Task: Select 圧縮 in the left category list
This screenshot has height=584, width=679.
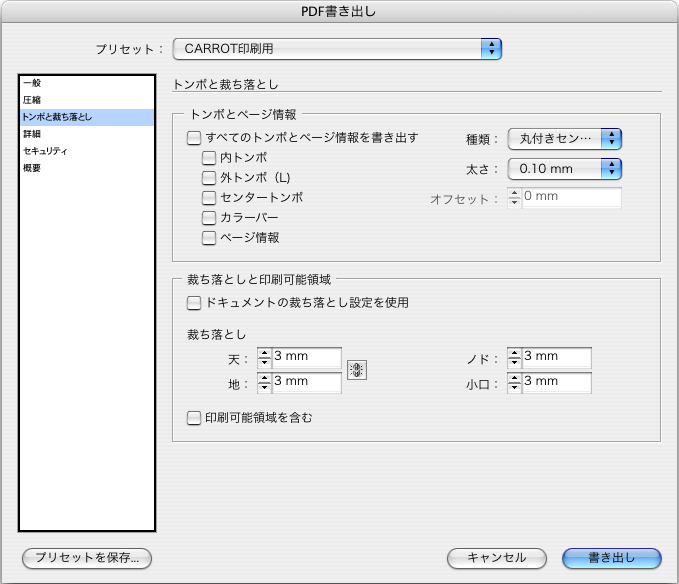Action: pyautogui.click(x=87, y=100)
